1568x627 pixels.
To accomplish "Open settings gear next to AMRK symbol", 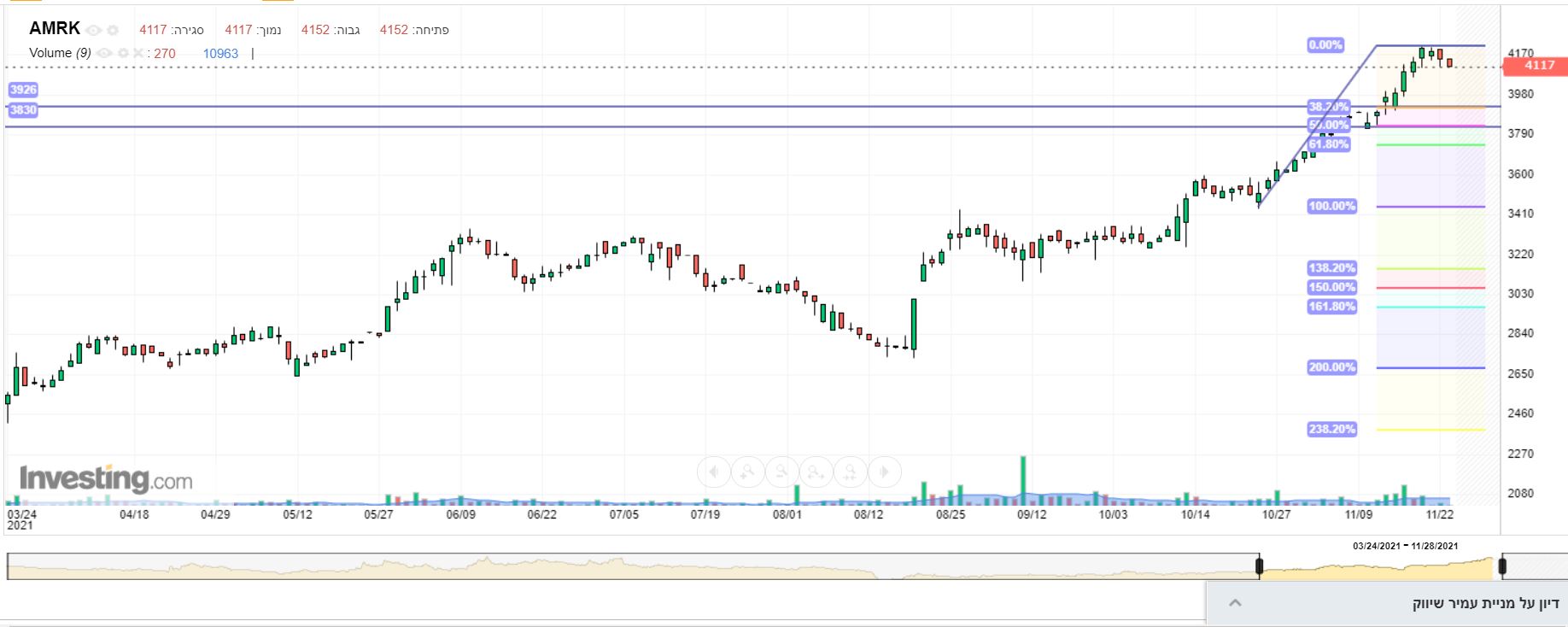I will coord(112,30).
